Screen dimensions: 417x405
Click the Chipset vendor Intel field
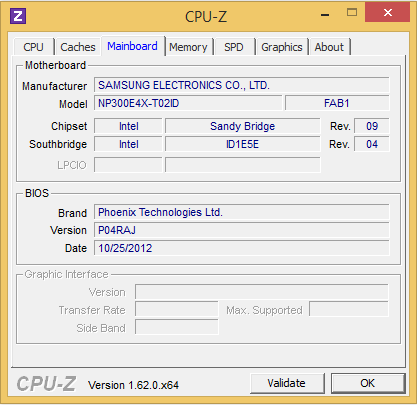(128, 126)
